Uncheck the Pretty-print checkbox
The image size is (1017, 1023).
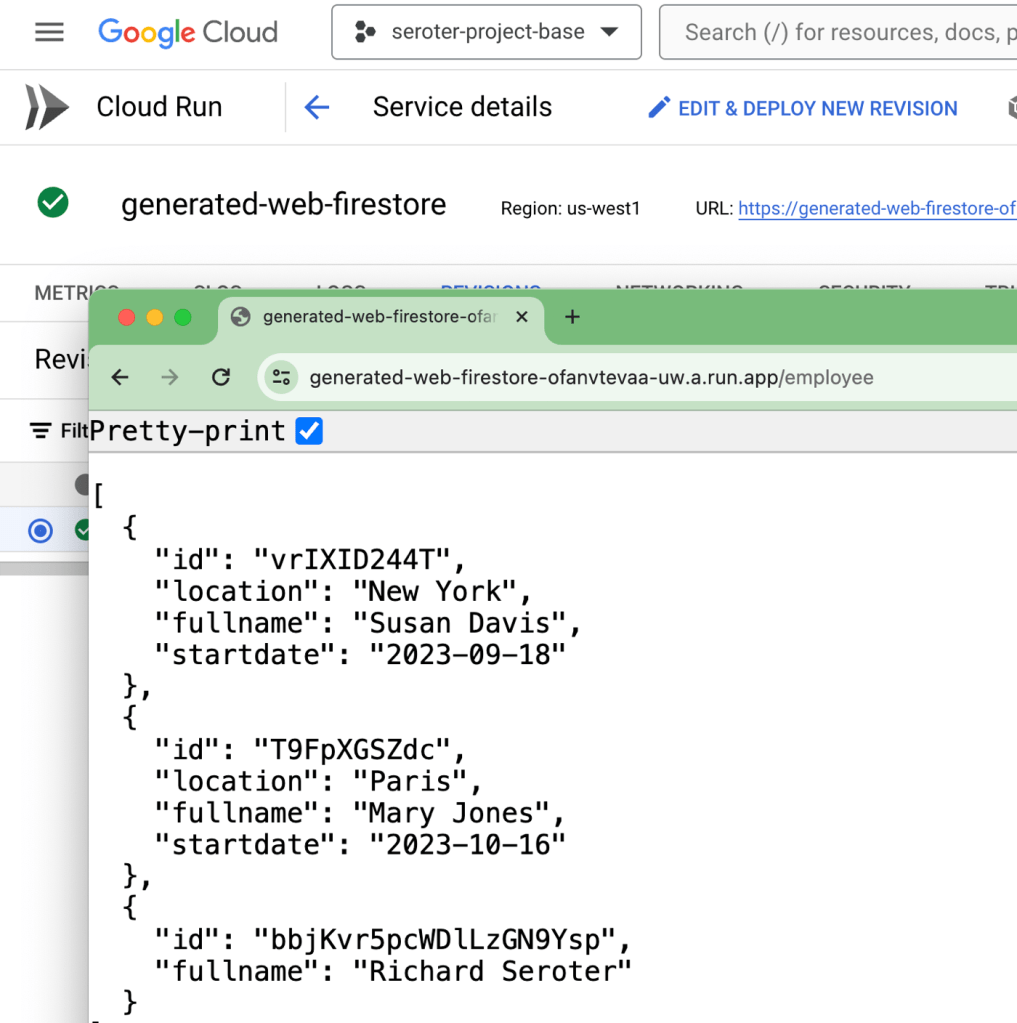pos(309,431)
